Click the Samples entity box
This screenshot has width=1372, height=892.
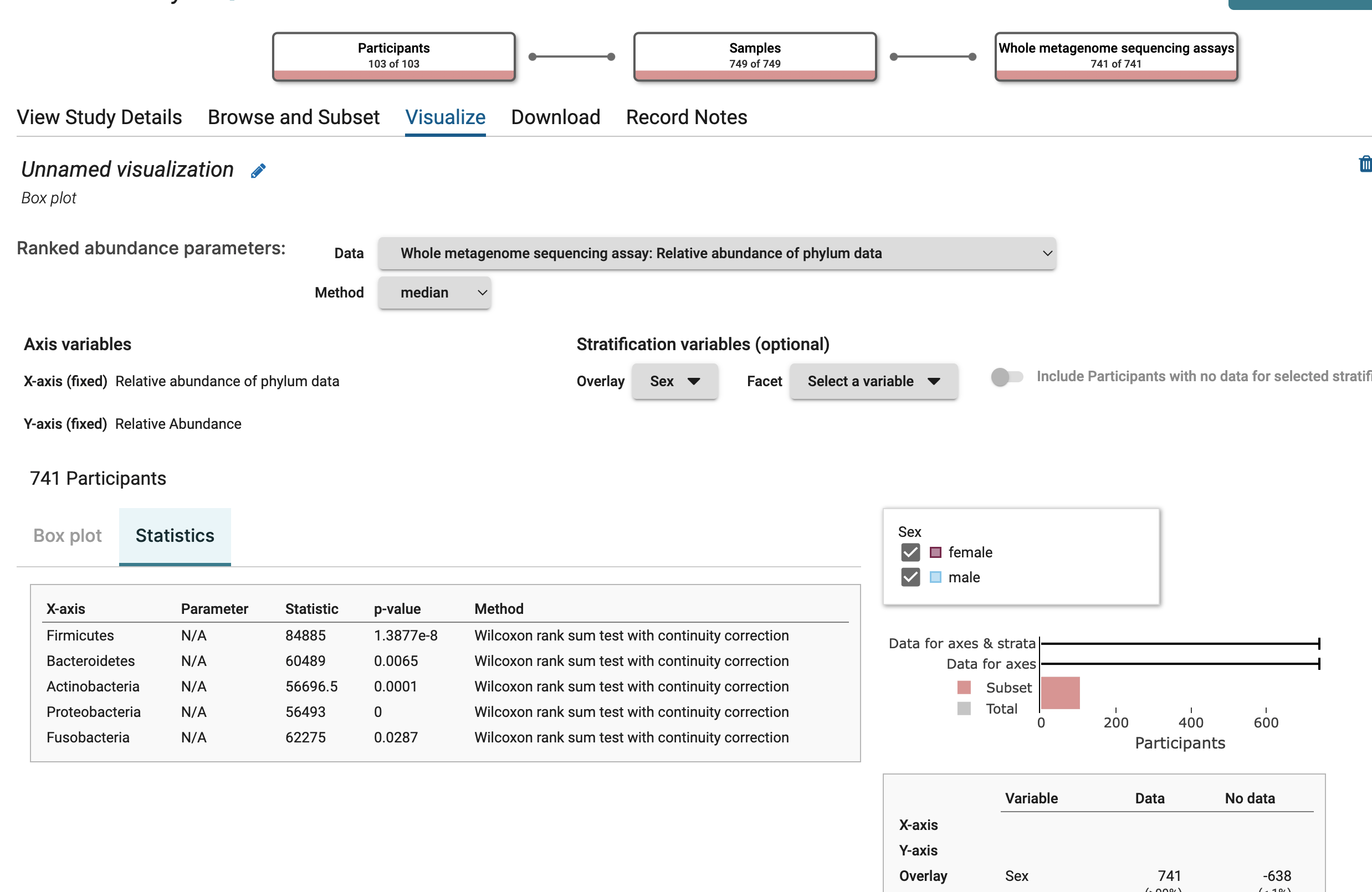pyautogui.click(x=755, y=57)
